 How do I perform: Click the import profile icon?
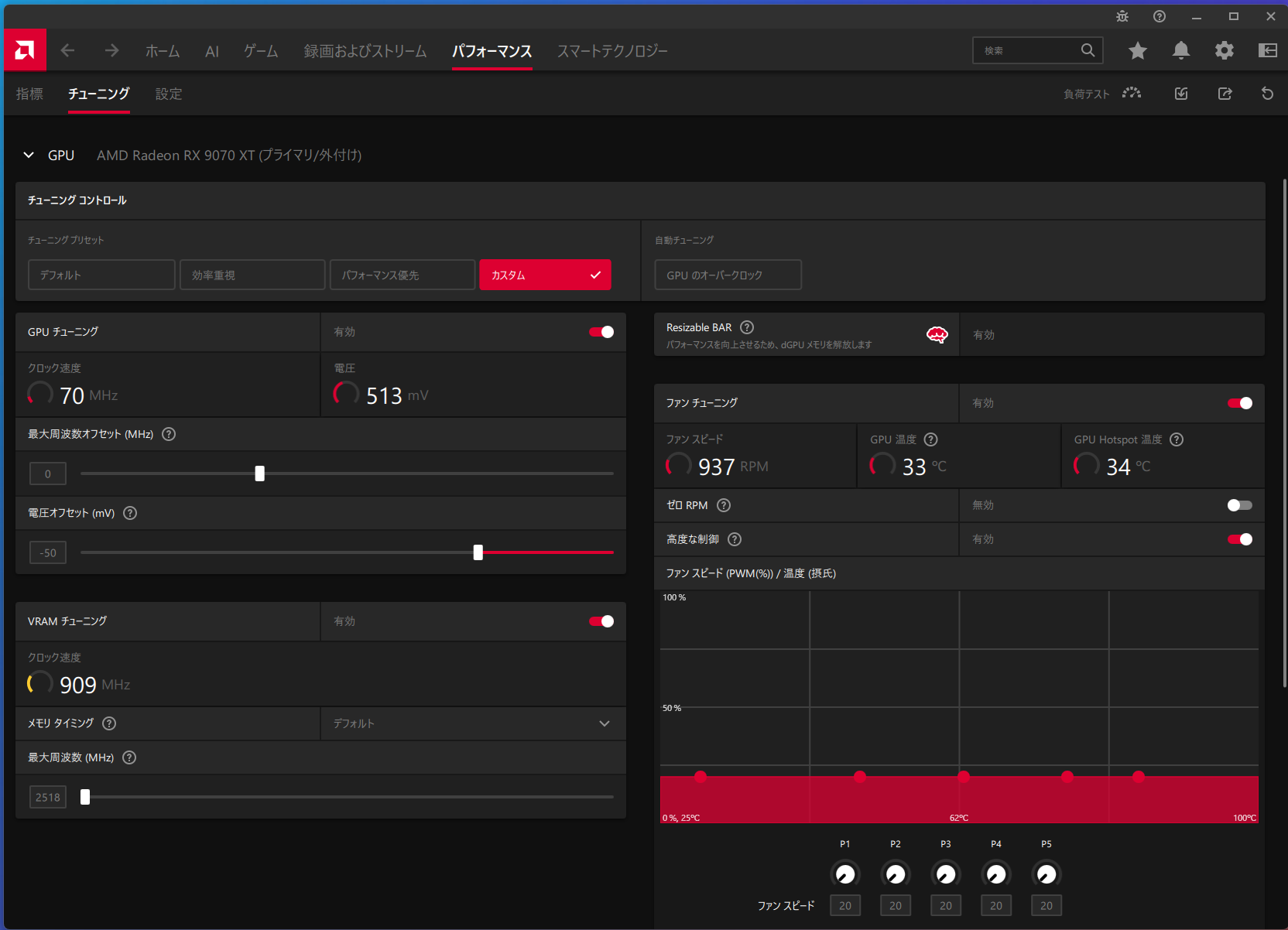click(1181, 94)
